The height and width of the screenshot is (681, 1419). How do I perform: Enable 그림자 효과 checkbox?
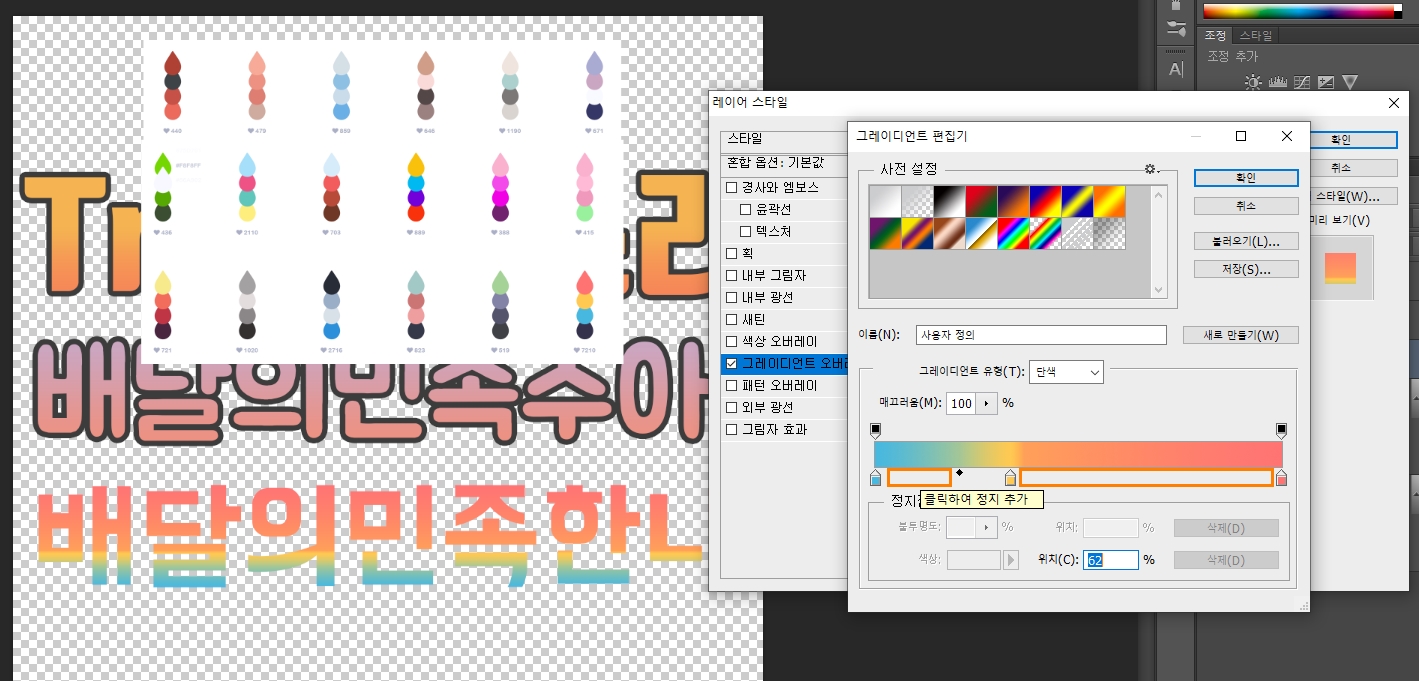(x=732, y=429)
